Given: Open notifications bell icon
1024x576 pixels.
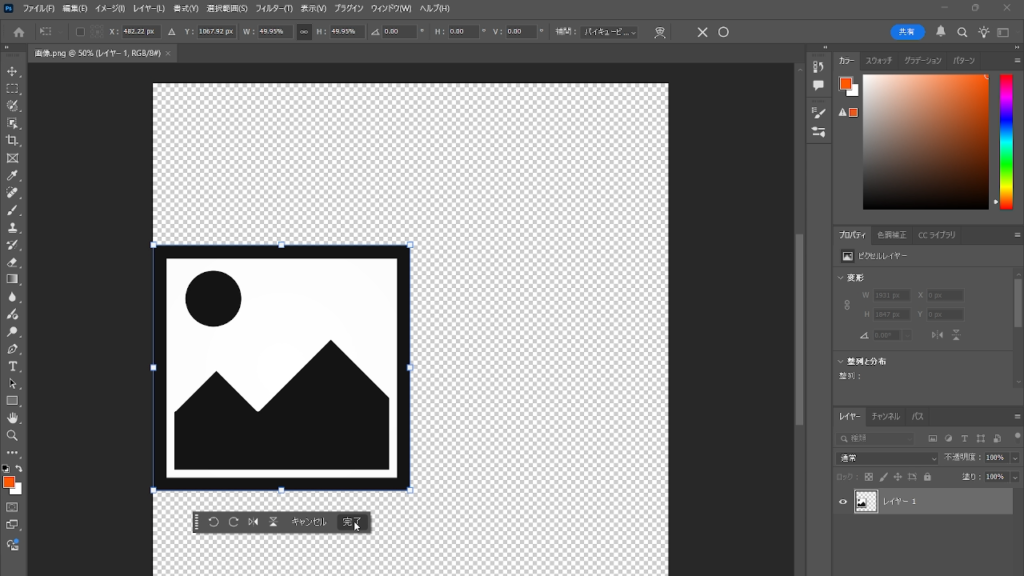Looking at the screenshot, I should 940,31.
